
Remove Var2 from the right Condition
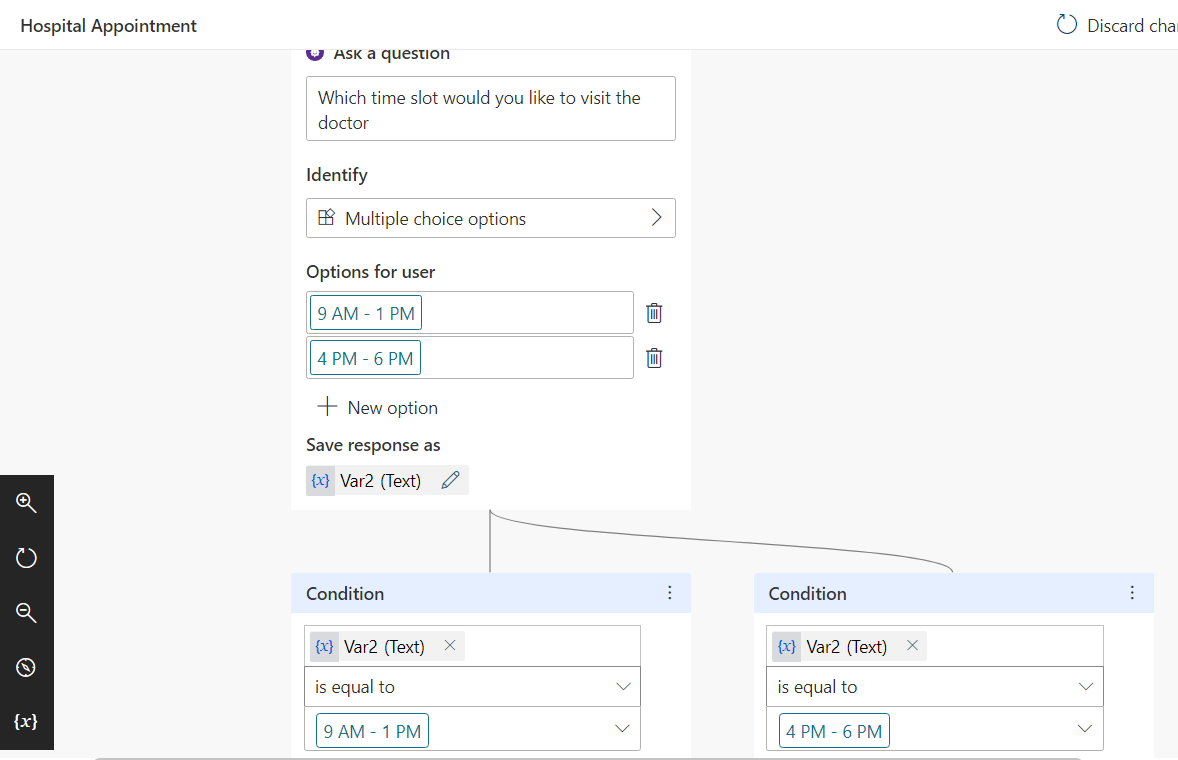(x=912, y=645)
